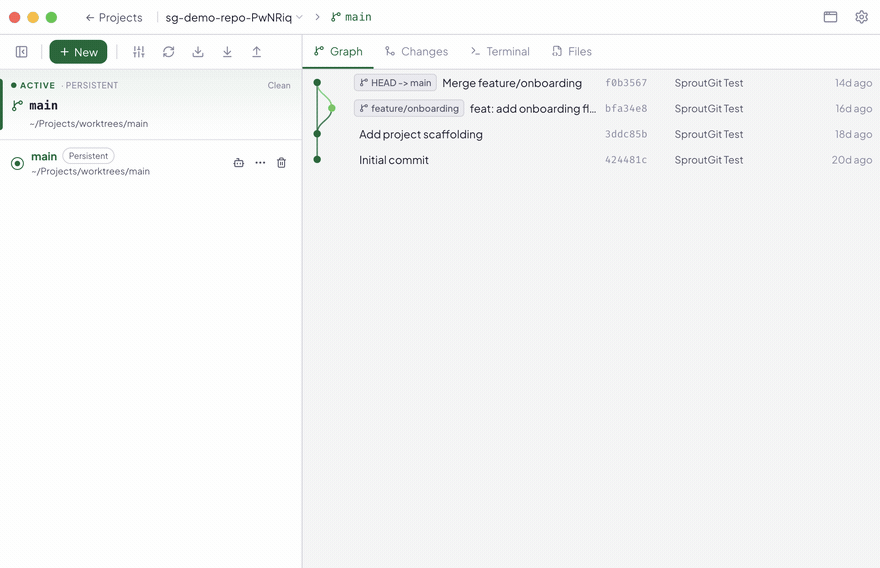Image resolution: width=880 pixels, height=568 pixels.
Task: Switch to the Terminal tab
Action: coord(500,52)
